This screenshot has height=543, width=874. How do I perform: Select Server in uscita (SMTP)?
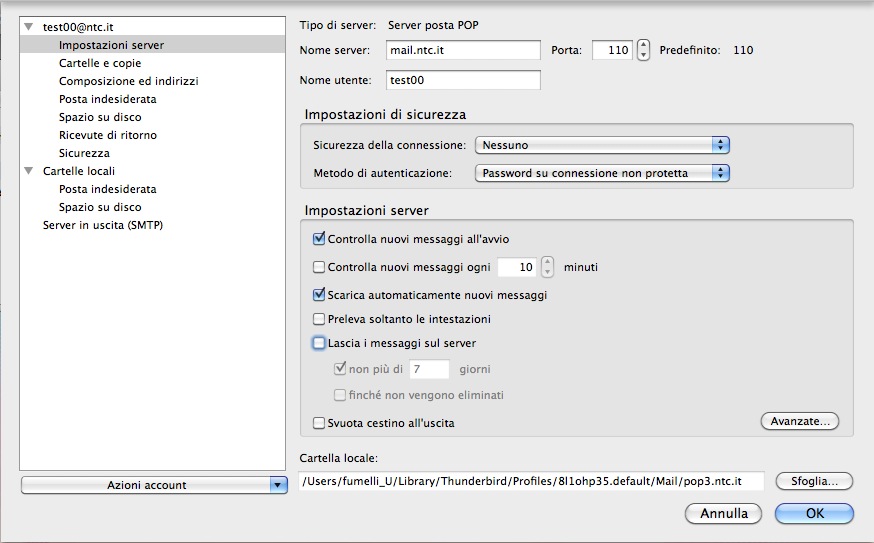point(102,225)
